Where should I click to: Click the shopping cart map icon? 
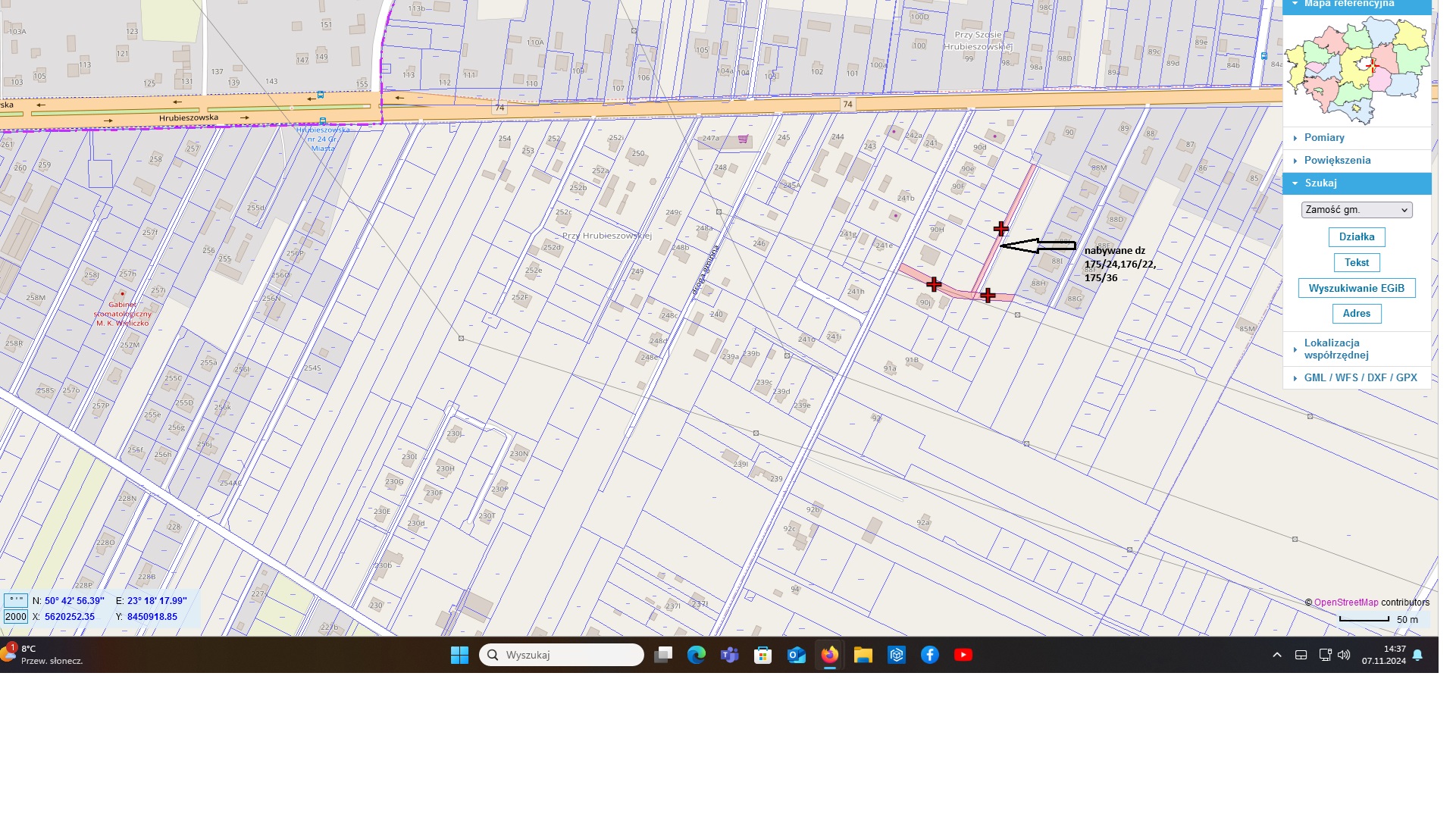[x=743, y=139]
